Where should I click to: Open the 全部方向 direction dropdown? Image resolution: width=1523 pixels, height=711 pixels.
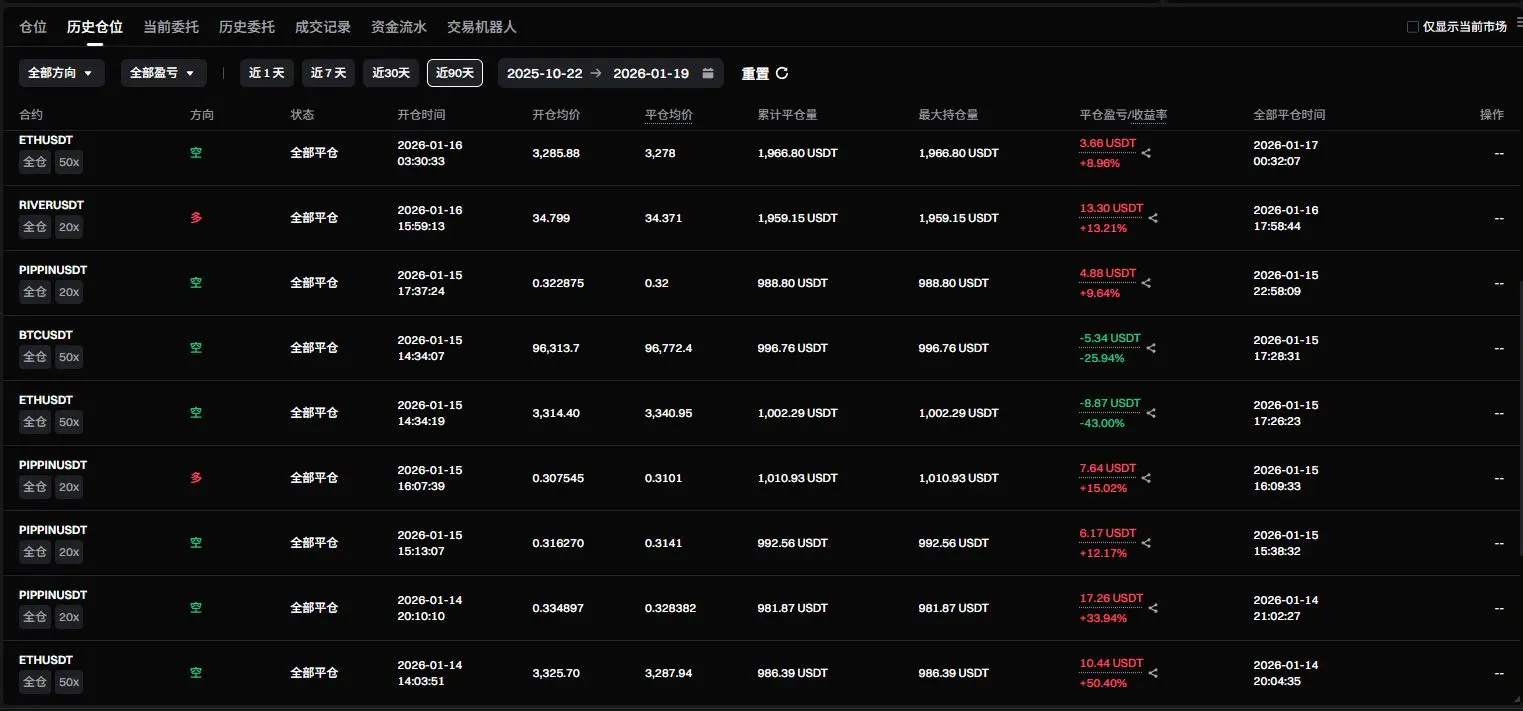pos(61,73)
